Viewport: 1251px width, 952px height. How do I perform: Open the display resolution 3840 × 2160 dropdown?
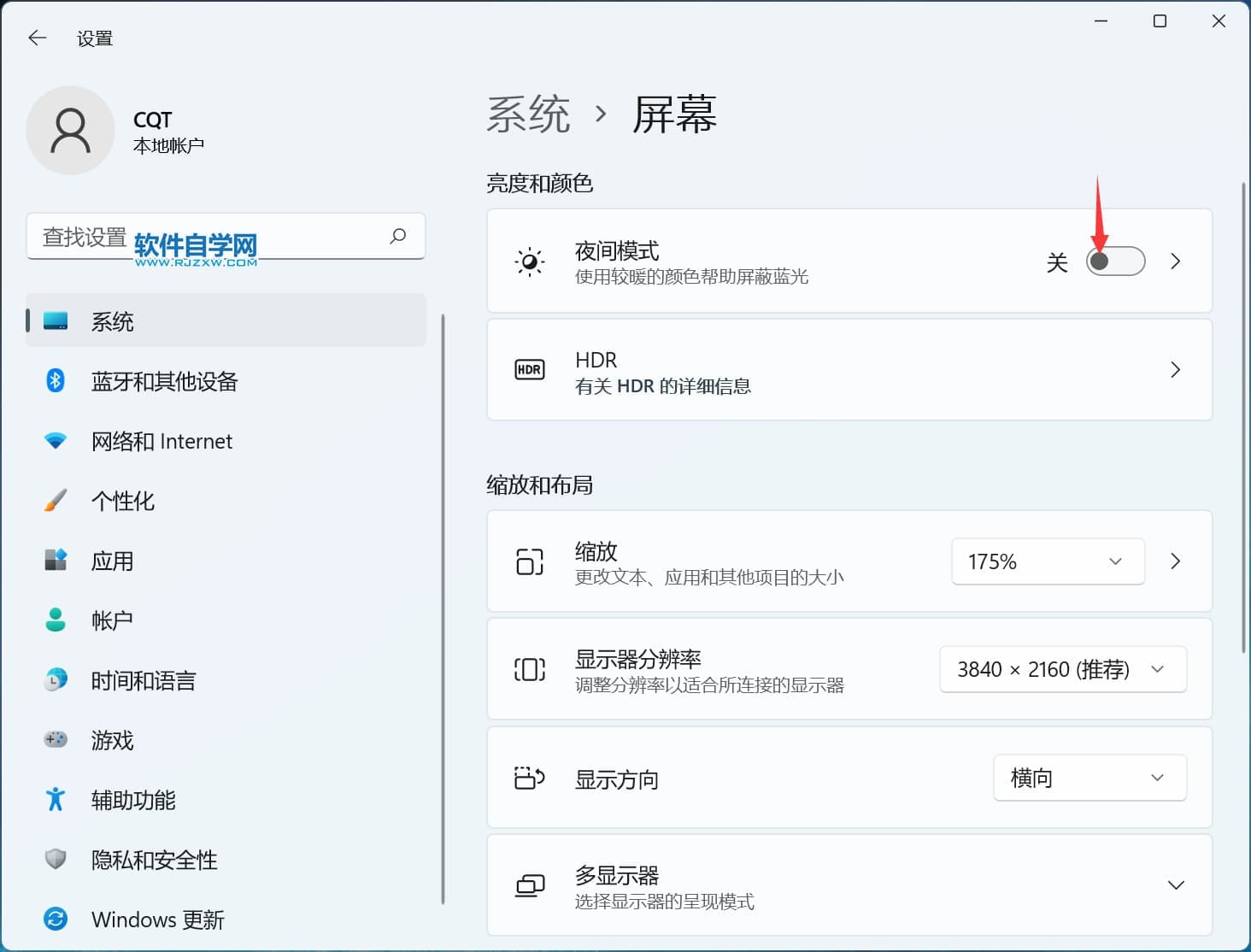[1062, 669]
